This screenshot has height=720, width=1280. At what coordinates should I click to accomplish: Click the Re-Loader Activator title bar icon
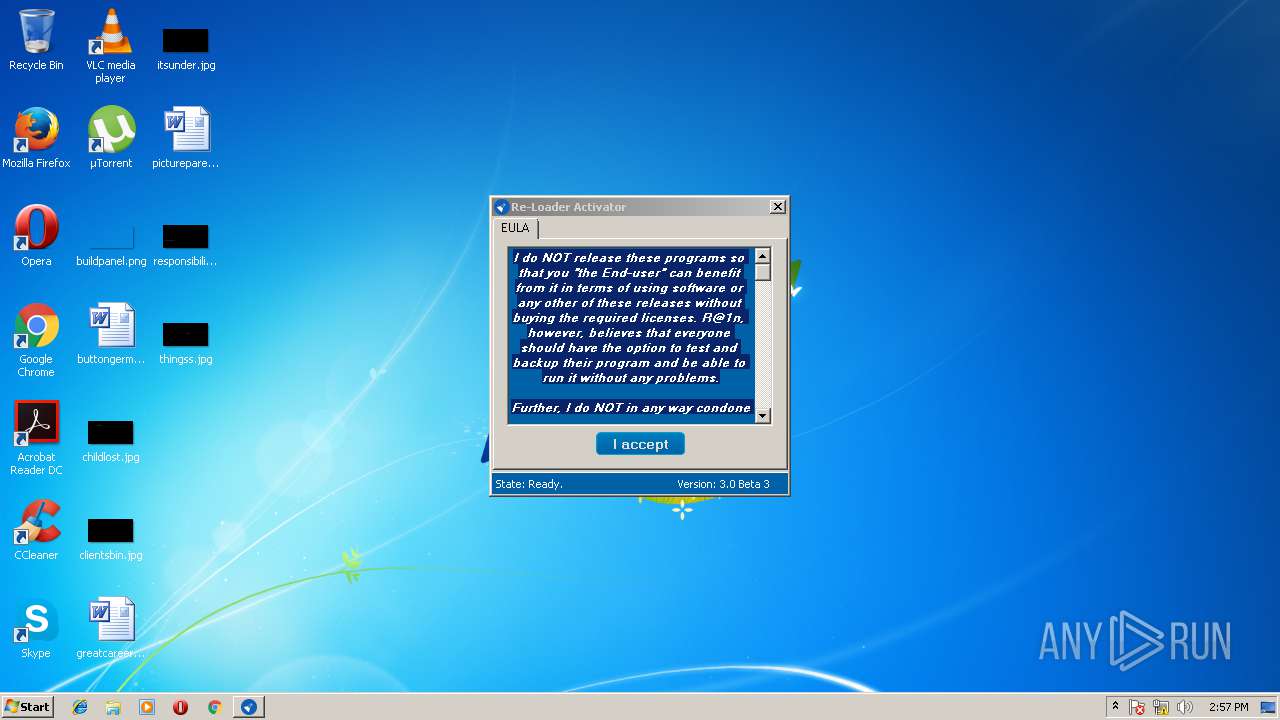[502, 207]
